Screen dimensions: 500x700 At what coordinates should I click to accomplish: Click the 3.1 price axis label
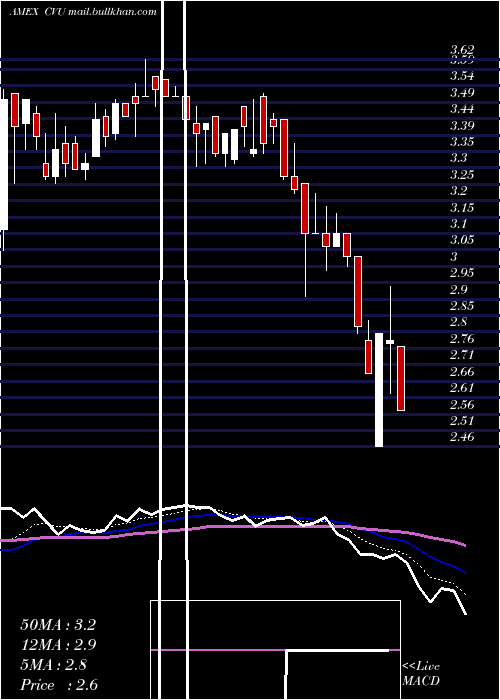click(x=459, y=224)
